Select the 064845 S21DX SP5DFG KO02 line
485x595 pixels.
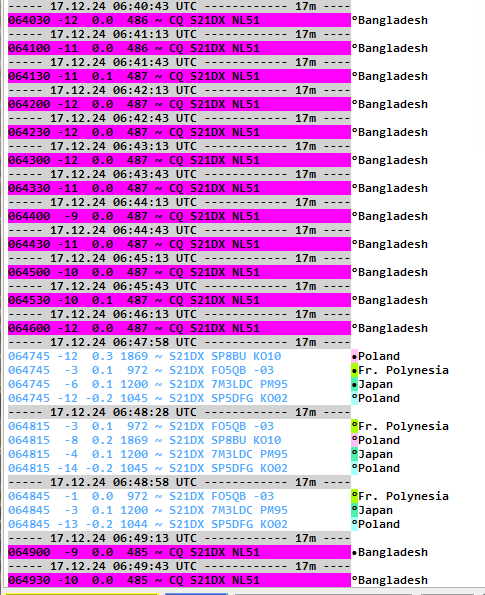(179, 524)
